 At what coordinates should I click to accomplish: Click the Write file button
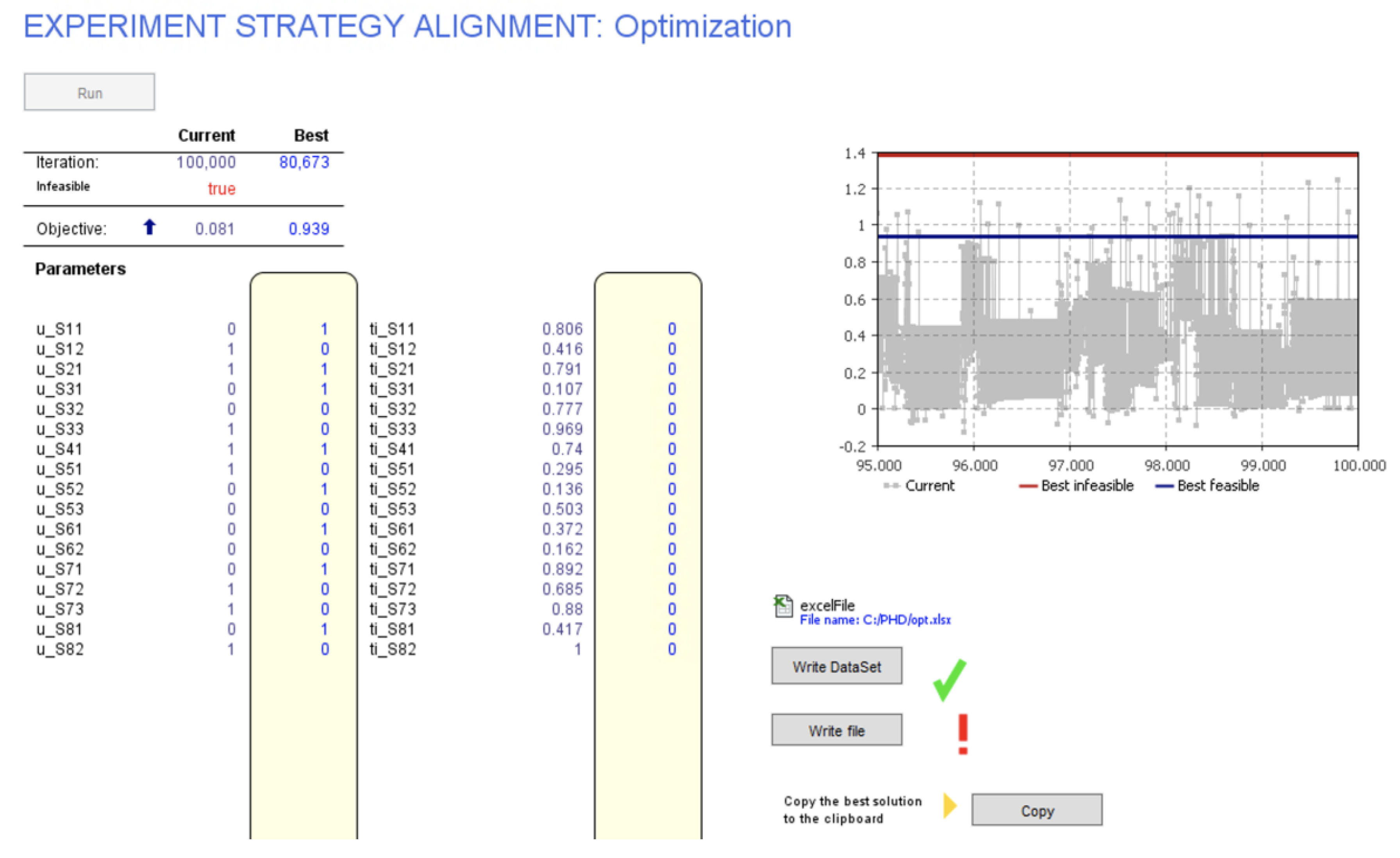tap(836, 730)
